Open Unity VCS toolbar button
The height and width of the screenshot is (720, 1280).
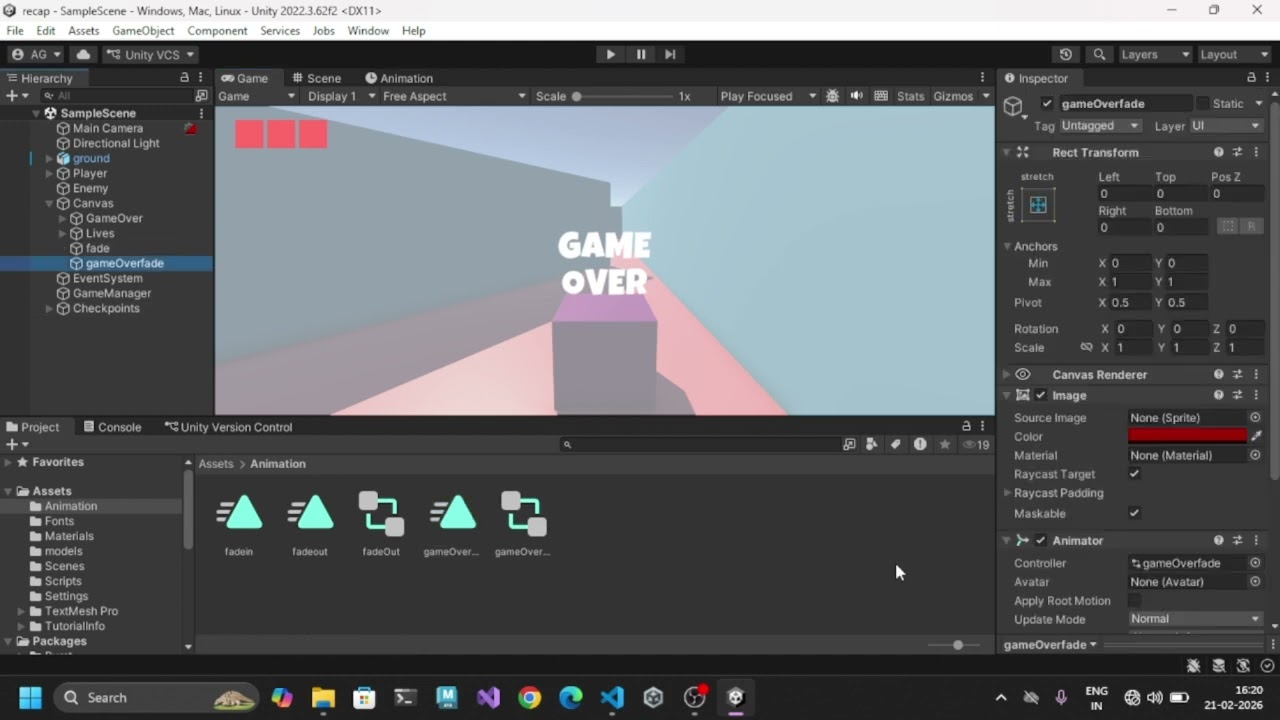(152, 54)
